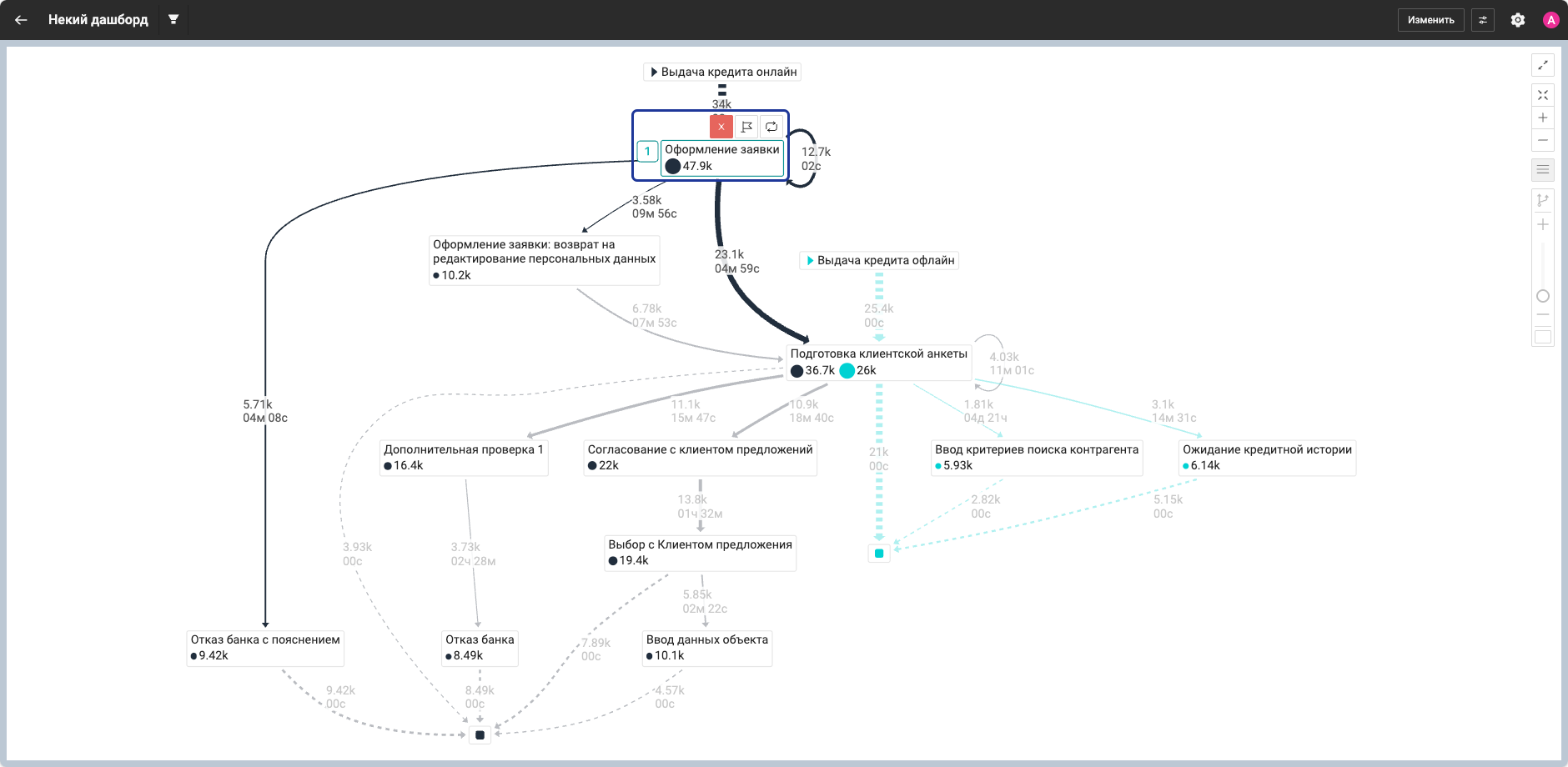Viewport: 1568px width, 767px height.
Task: Zoom out the process graph
Action: coord(1543,140)
